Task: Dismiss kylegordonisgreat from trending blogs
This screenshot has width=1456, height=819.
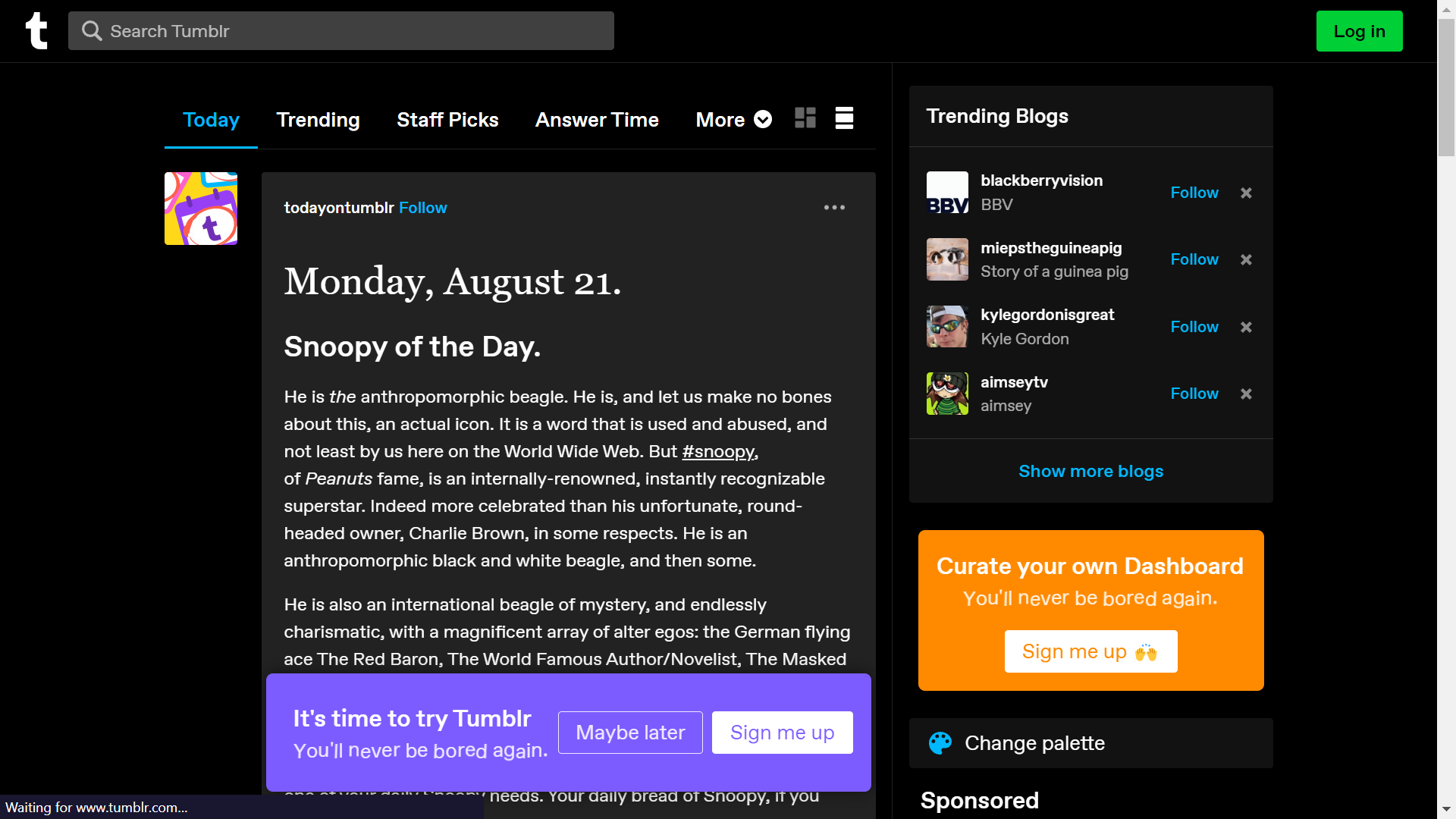Action: click(1246, 327)
